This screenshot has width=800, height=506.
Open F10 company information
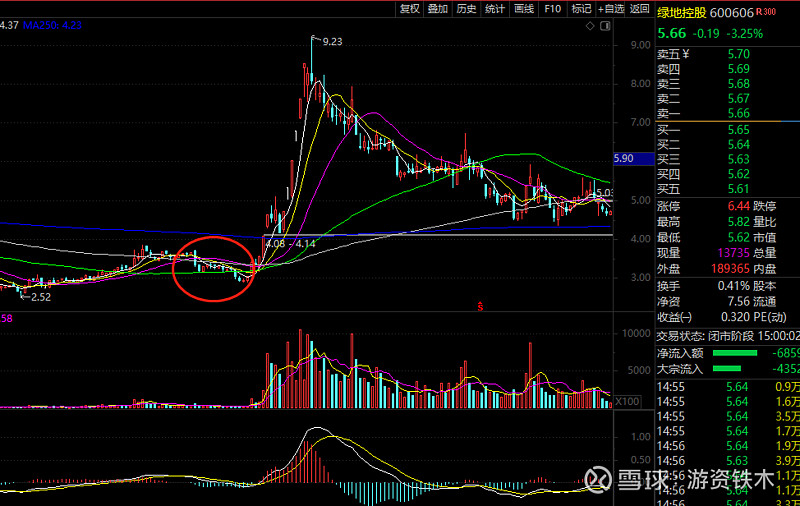pos(553,9)
